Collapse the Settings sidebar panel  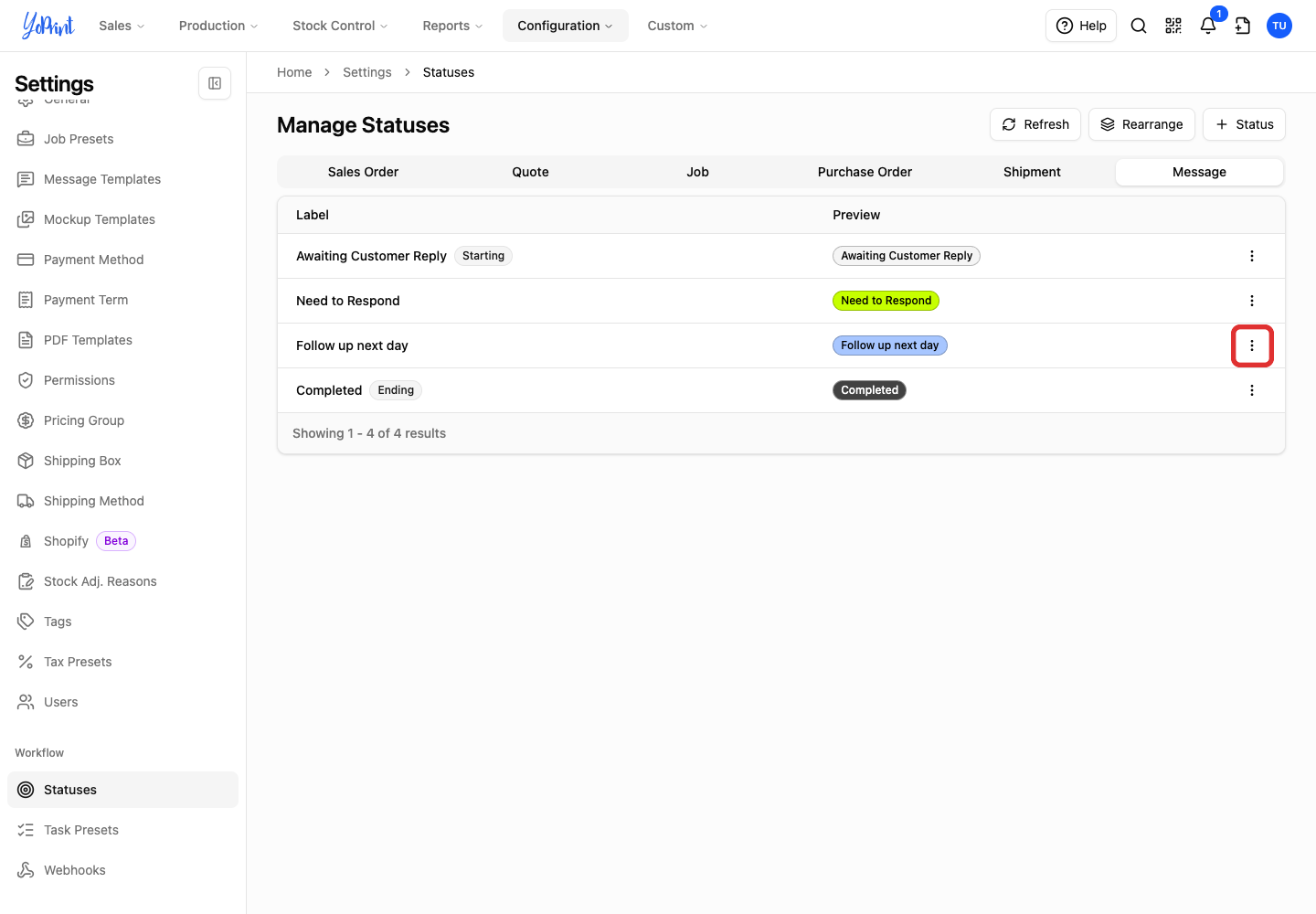click(x=215, y=83)
